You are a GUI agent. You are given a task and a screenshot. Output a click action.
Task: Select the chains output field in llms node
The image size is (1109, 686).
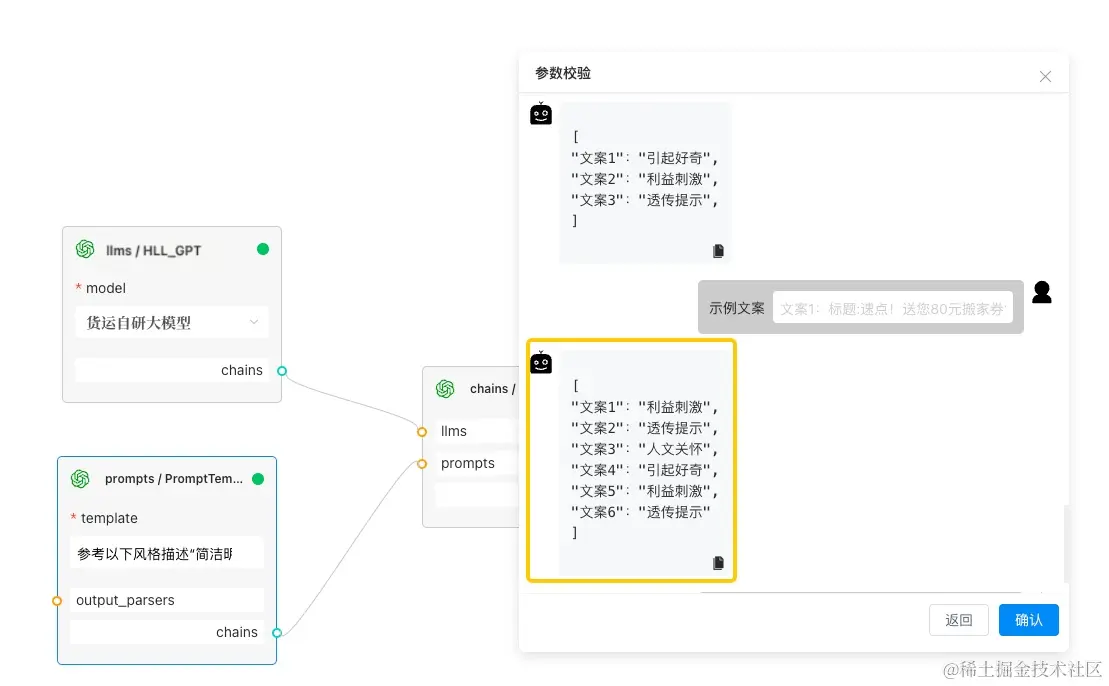(x=172, y=370)
